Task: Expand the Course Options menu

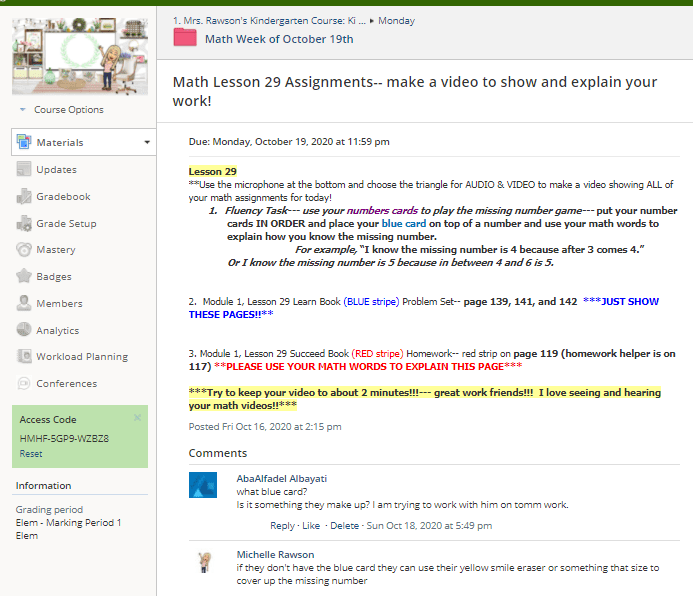Action: click(62, 110)
